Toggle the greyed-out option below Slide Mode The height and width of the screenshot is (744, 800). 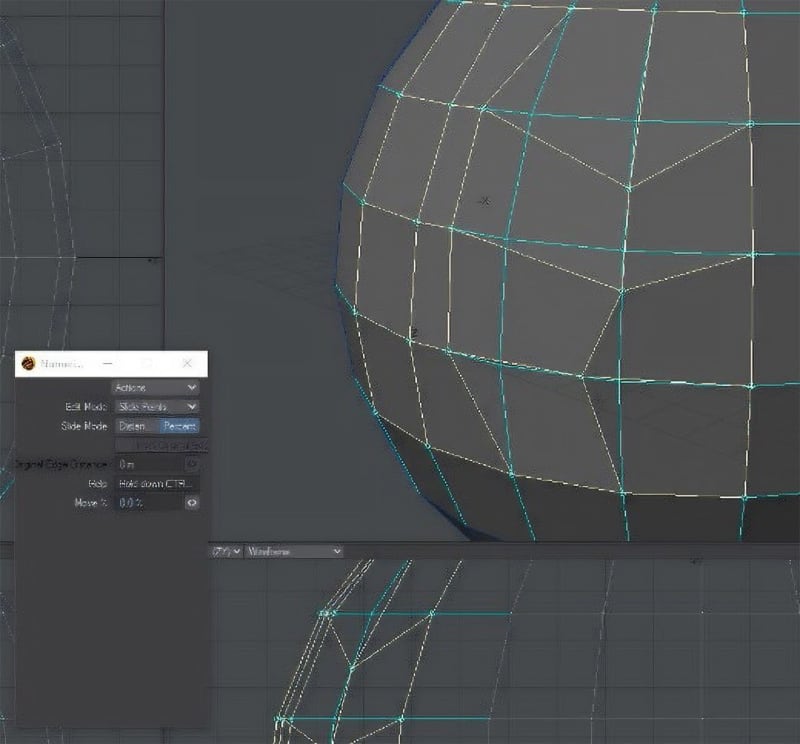pyautogui.click(x=162, y=445)
